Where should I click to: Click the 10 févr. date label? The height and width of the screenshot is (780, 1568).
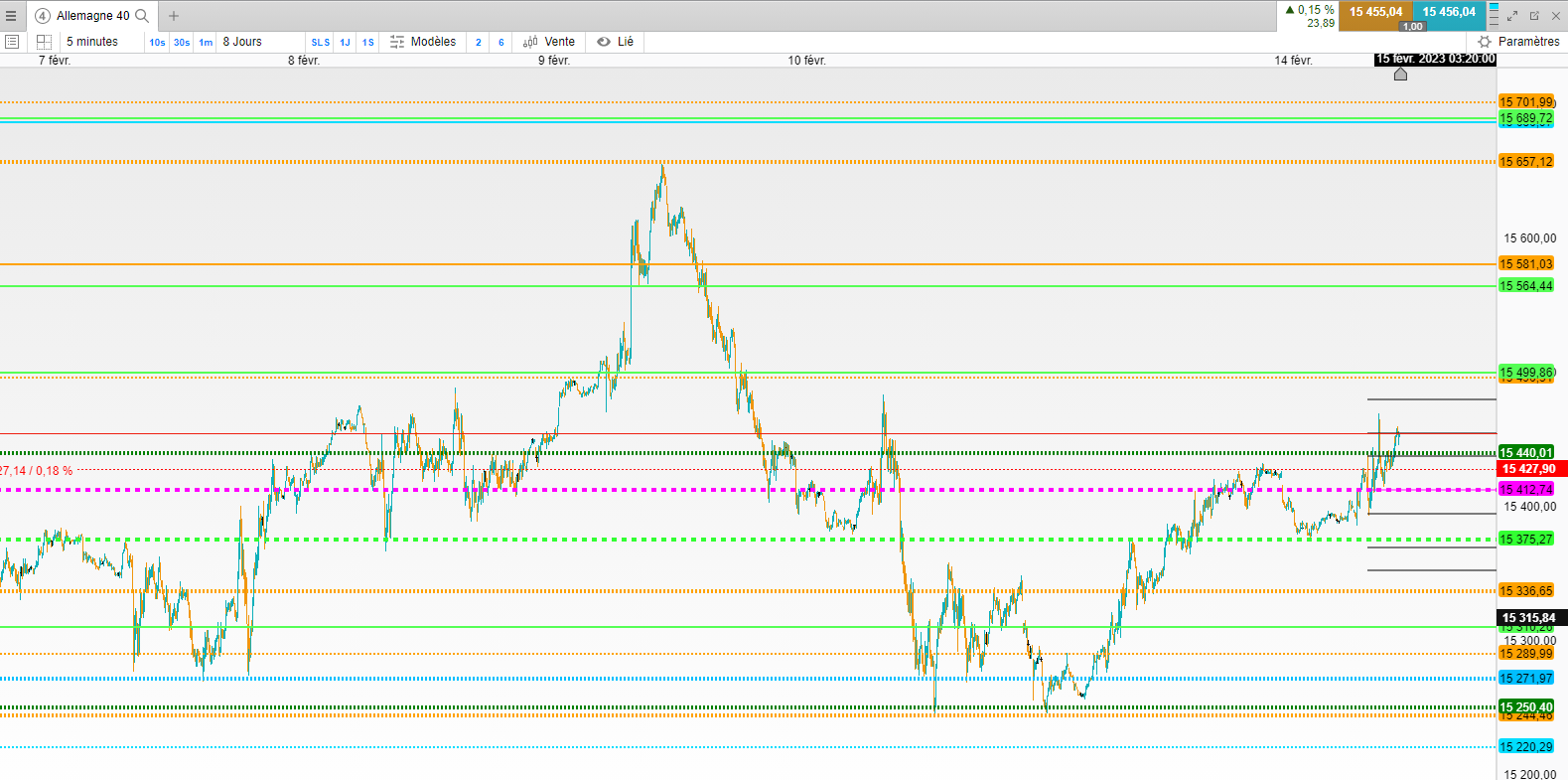click(x=807, y=61)
